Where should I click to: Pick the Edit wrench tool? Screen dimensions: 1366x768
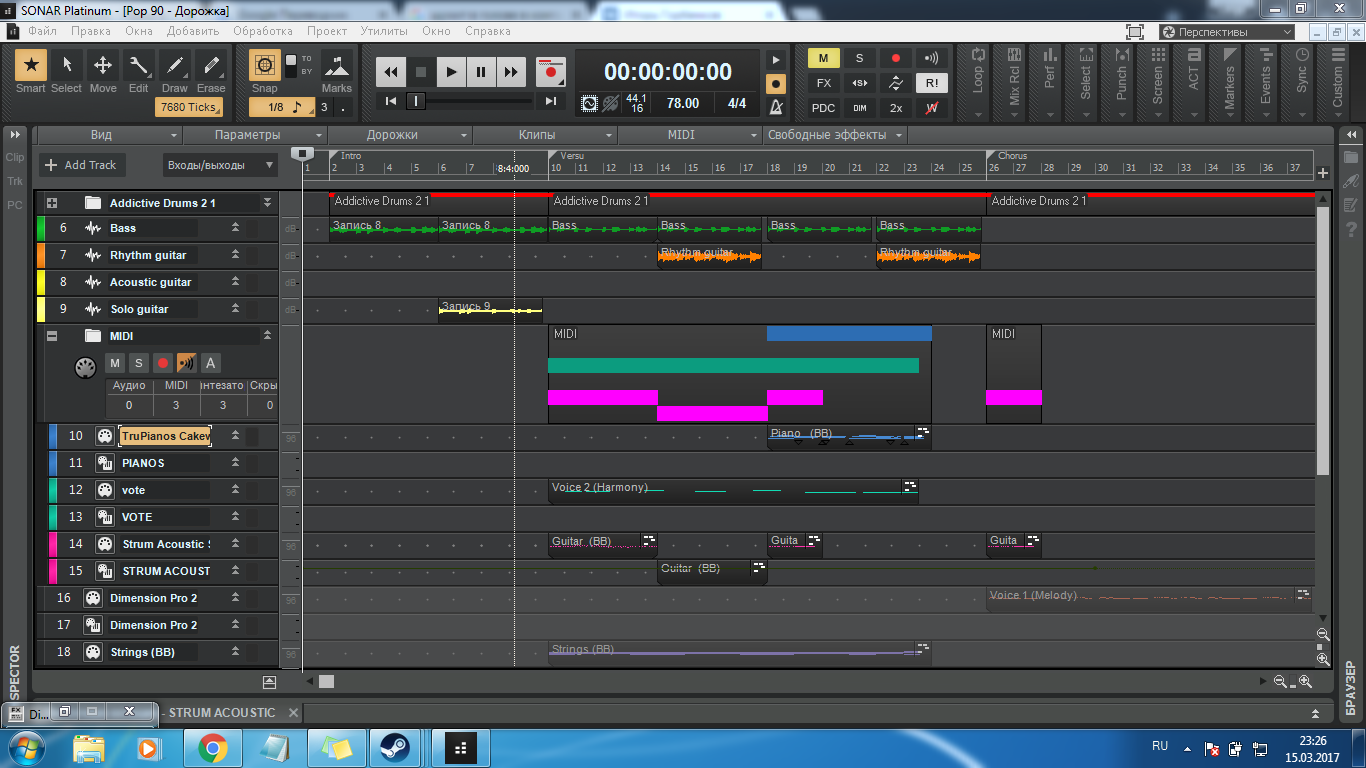[x=139, y=67]
